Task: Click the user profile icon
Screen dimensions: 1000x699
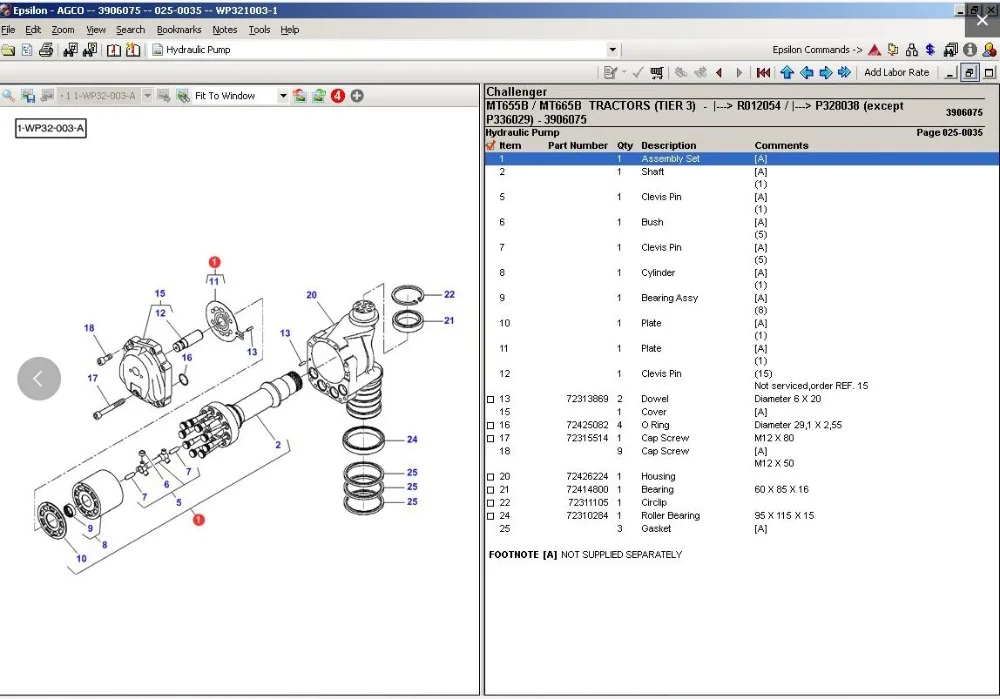Action: tap(990, 50)
